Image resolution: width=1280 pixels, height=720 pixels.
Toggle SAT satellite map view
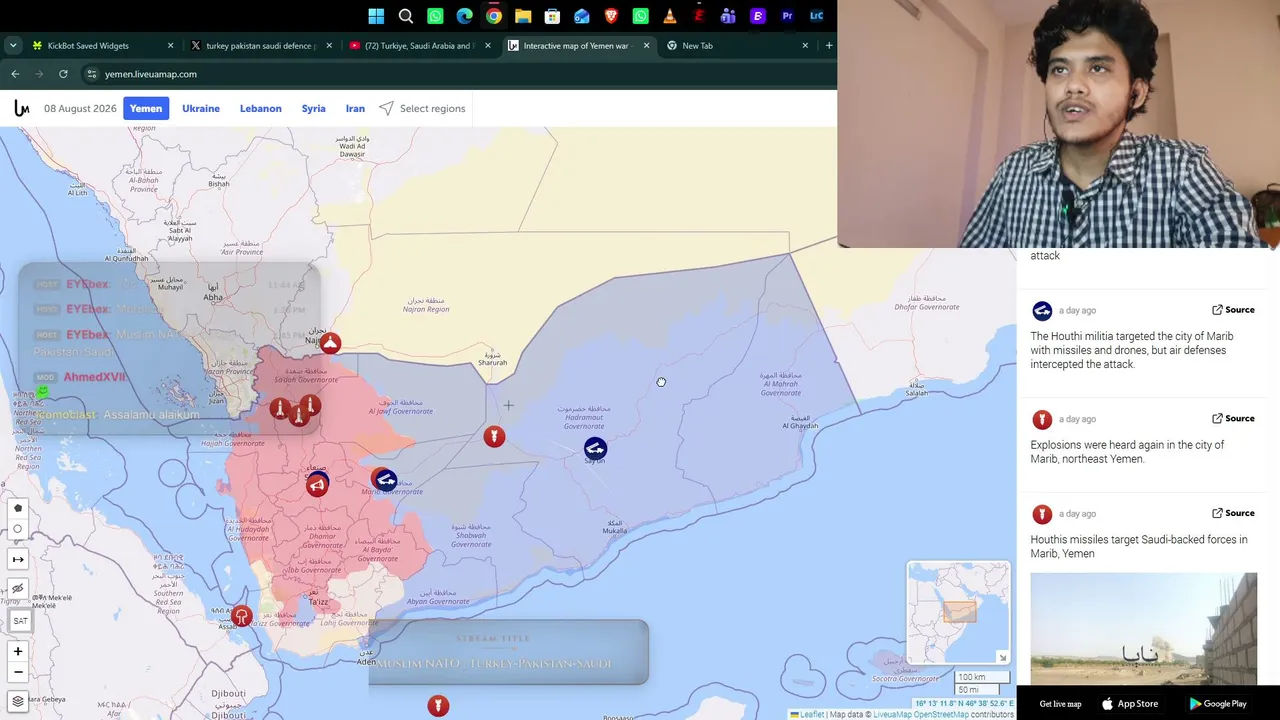(20, 621)
